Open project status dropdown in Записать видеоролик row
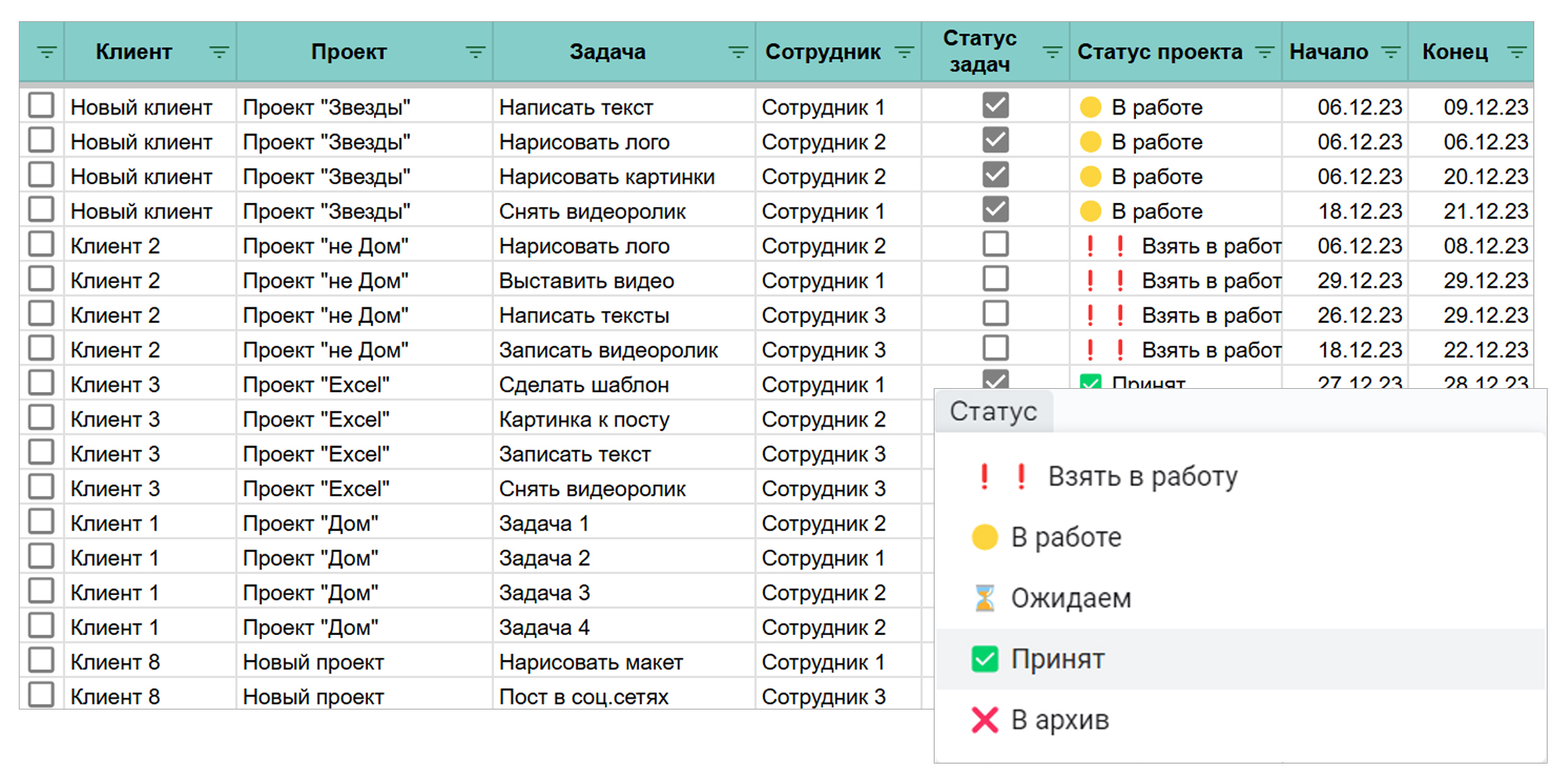Screen dimensions: 1568x784 1176,350
